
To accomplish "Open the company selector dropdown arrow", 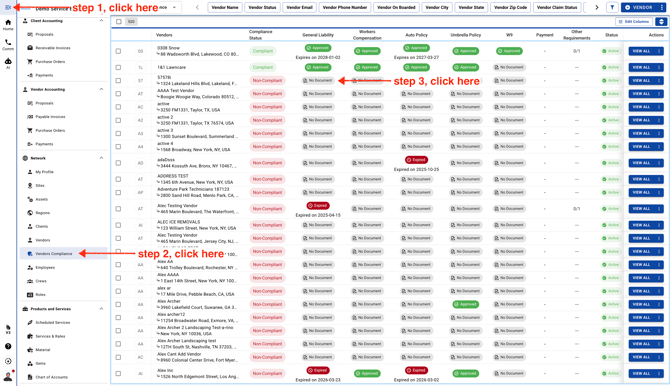I will point(174,7).
